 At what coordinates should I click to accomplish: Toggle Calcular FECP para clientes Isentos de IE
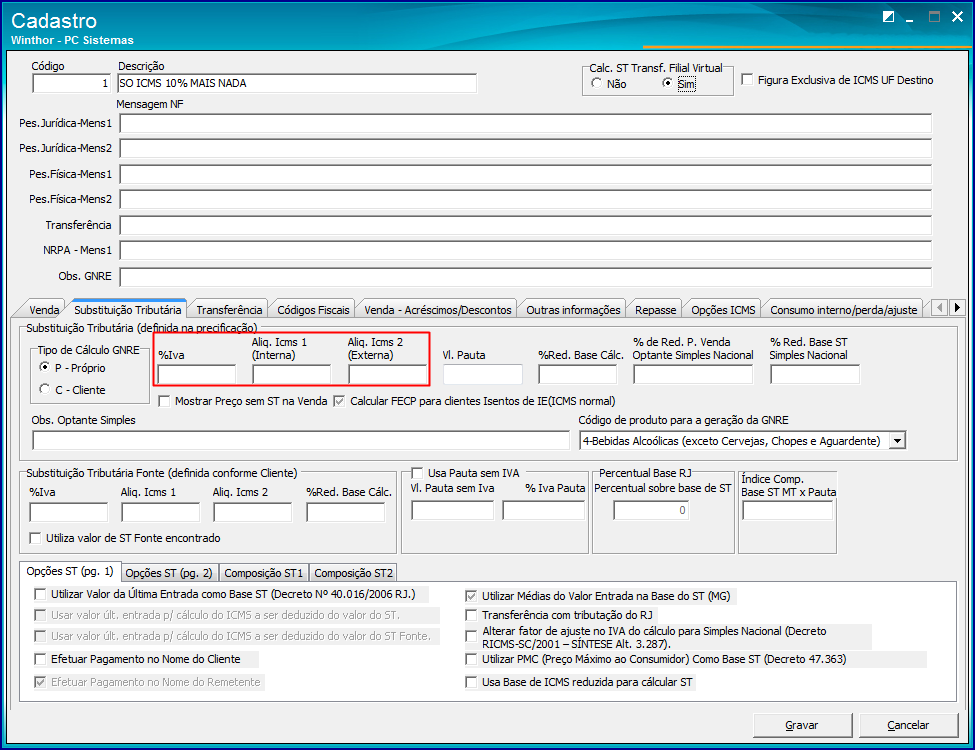click(340, 401)
